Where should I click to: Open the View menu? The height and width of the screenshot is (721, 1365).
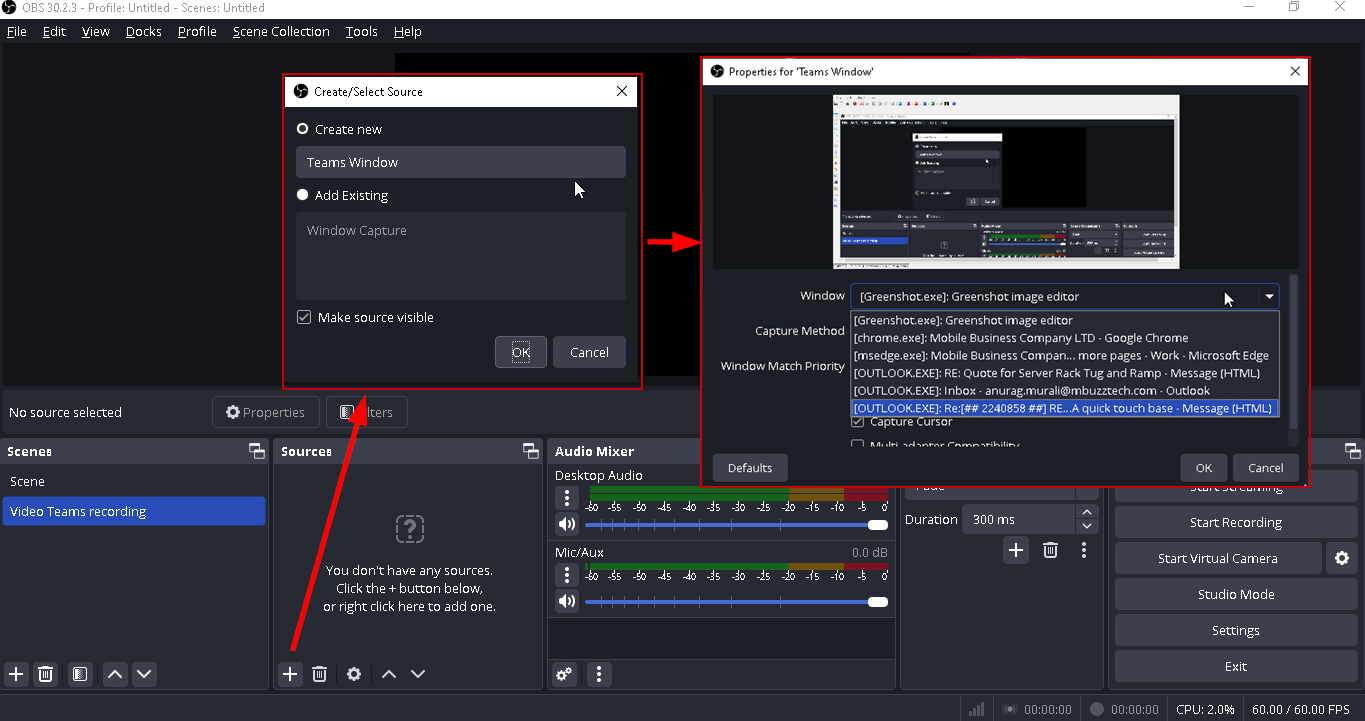96,31
